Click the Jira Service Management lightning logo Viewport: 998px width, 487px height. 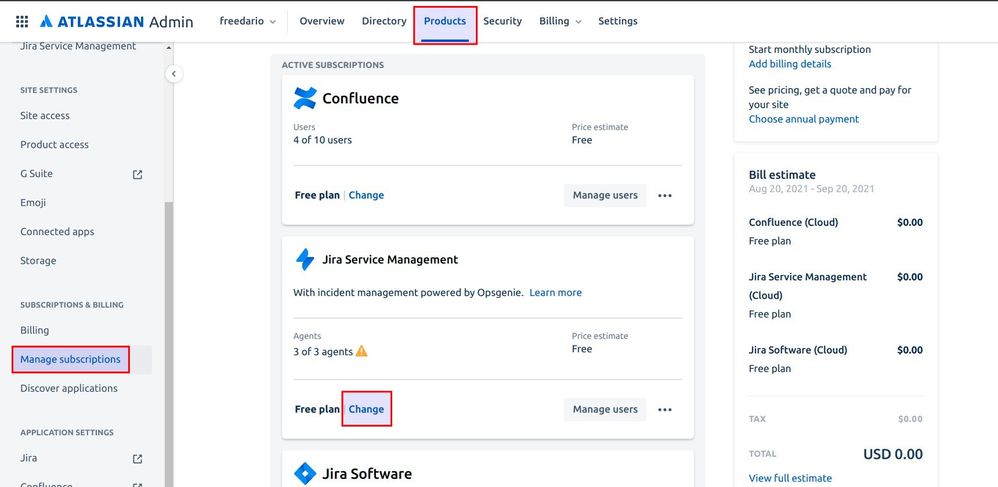305,260
